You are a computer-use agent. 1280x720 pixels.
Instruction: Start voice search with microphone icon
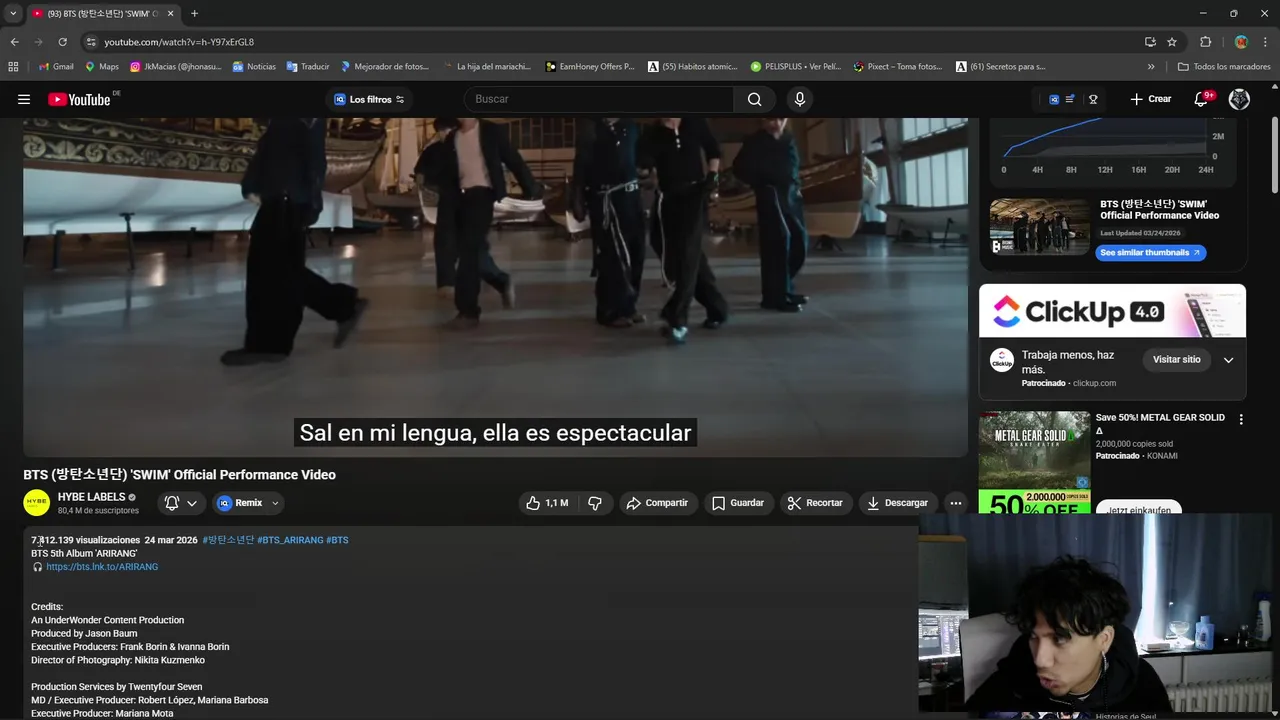coord(799,99)
